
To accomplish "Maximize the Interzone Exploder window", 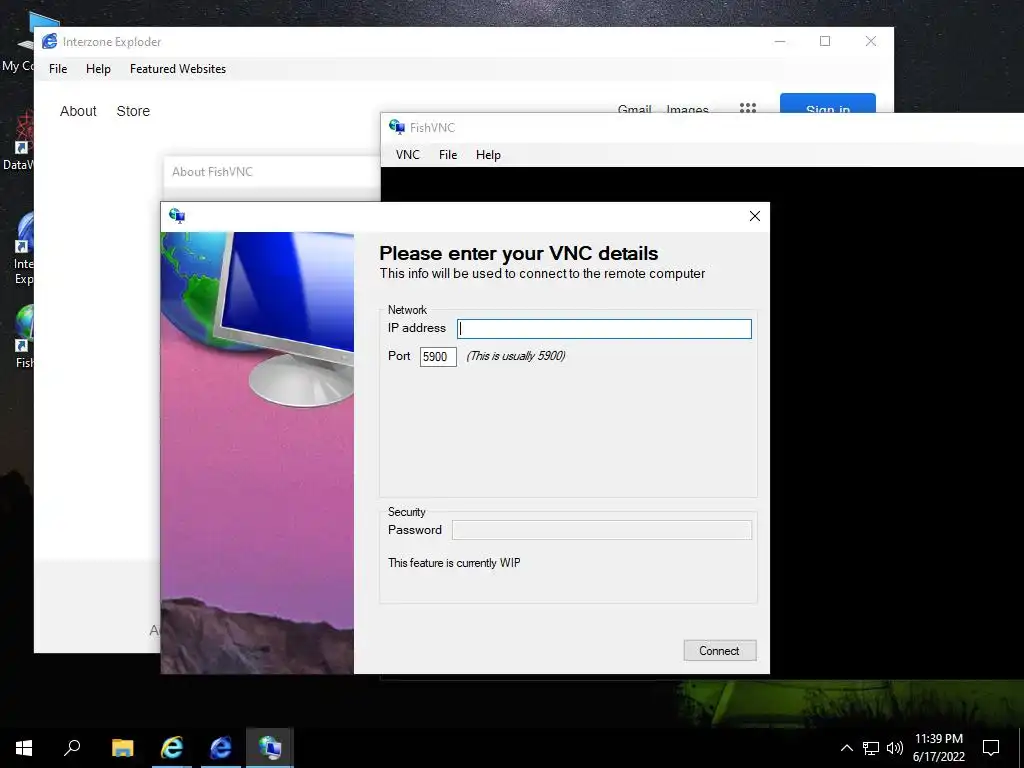I will tap(825, 41).
